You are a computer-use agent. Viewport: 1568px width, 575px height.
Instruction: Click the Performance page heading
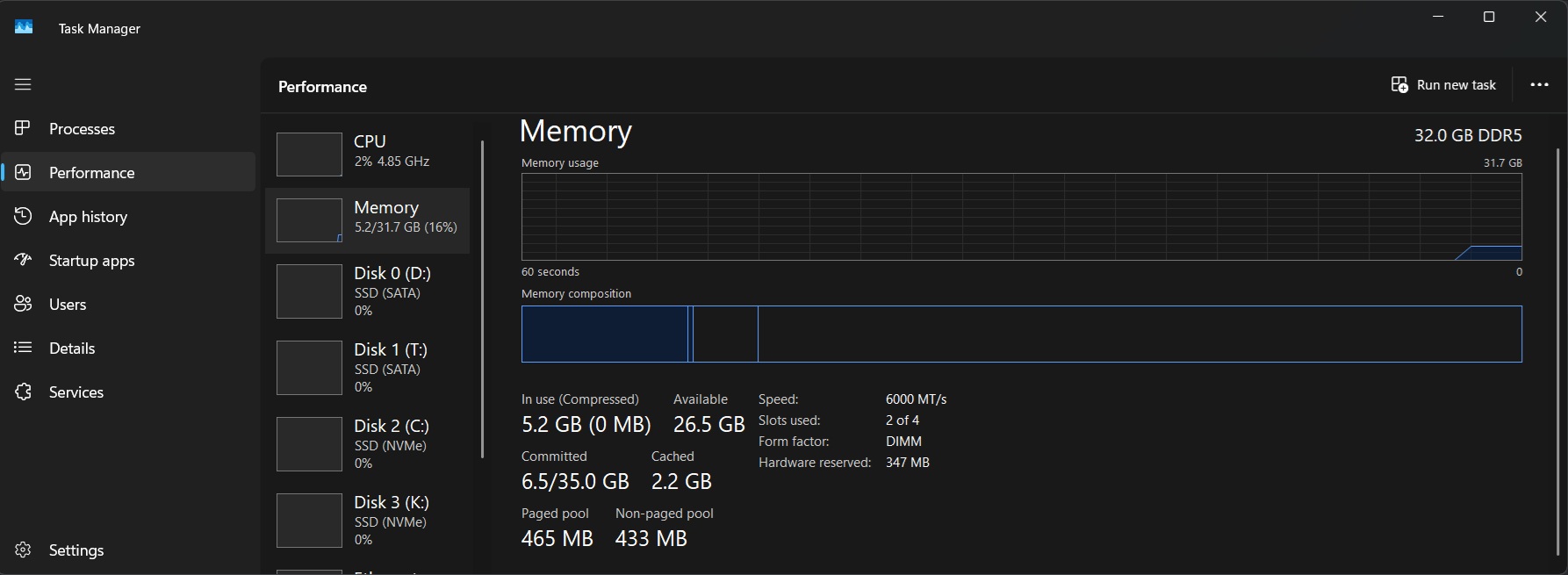(x=322, y=87)
